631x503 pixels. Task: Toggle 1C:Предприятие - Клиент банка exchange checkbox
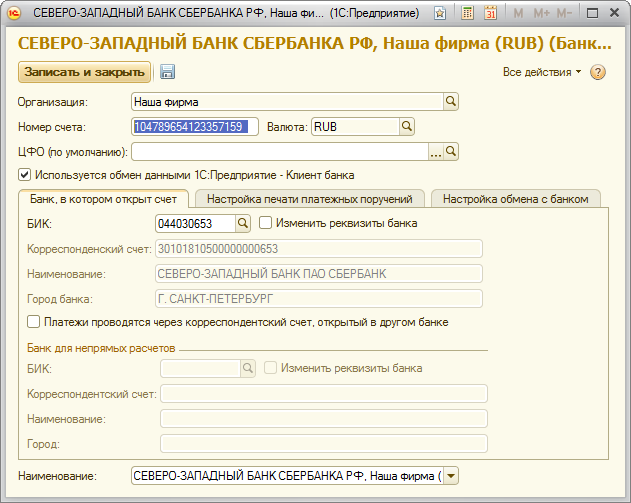(25, 175)
